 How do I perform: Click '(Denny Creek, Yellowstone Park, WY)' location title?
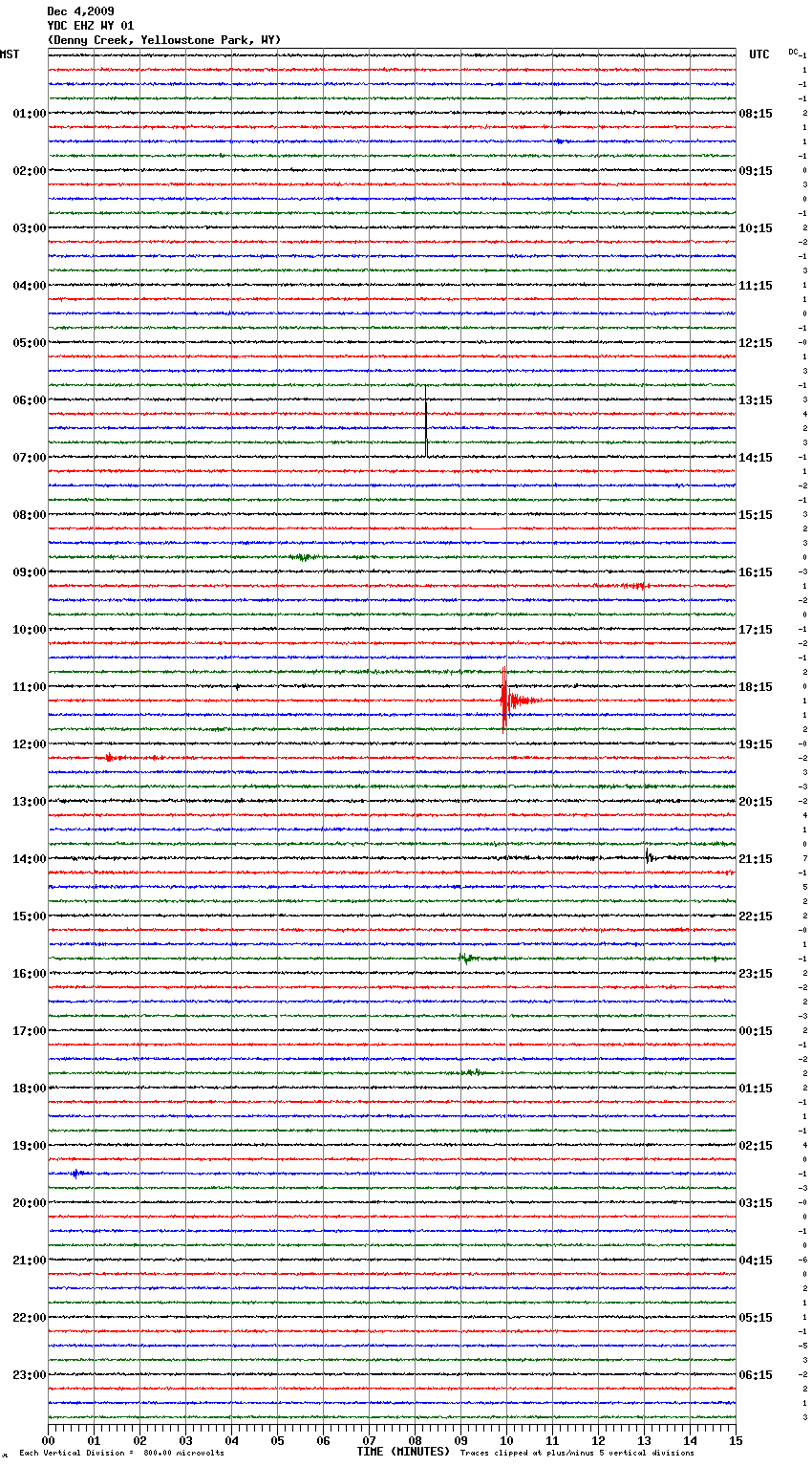click(164, 40)
